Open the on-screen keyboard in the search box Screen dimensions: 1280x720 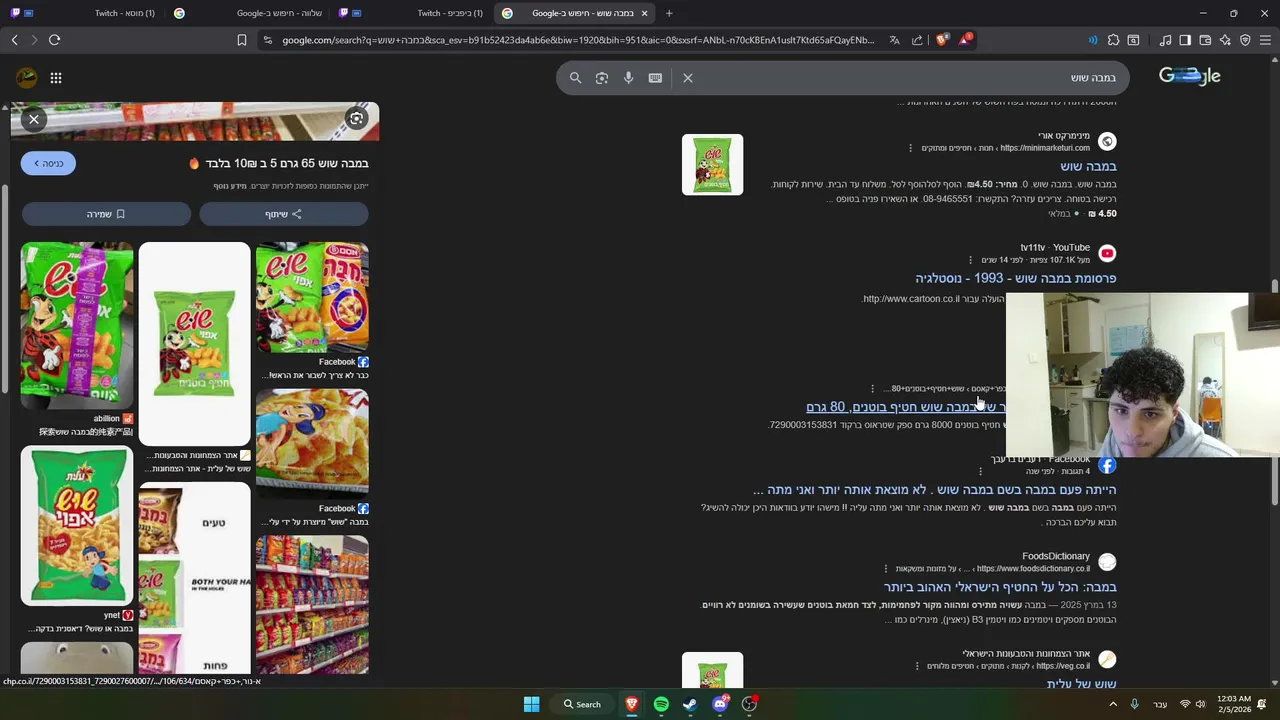tap(655, 78)
